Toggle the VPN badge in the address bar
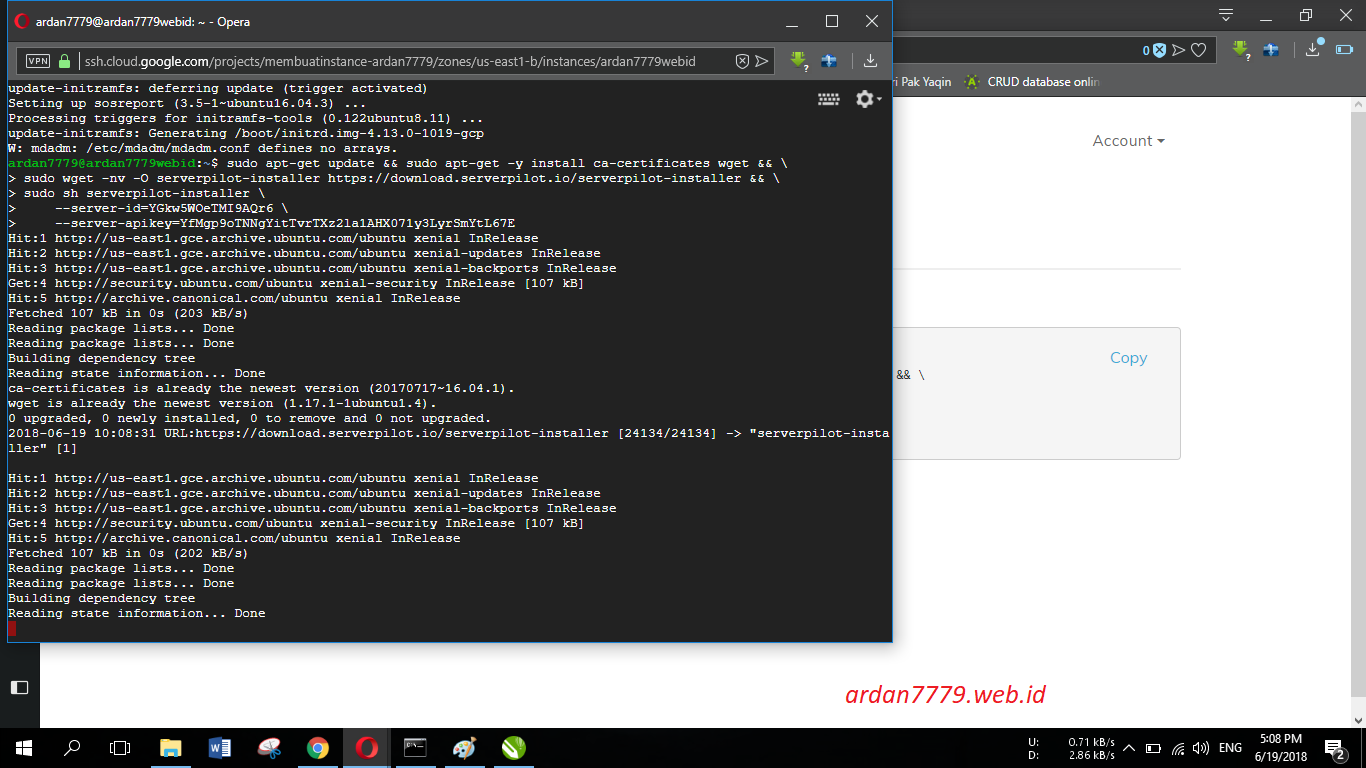The width and height of the screenshot is (1366, 768). 37,61
